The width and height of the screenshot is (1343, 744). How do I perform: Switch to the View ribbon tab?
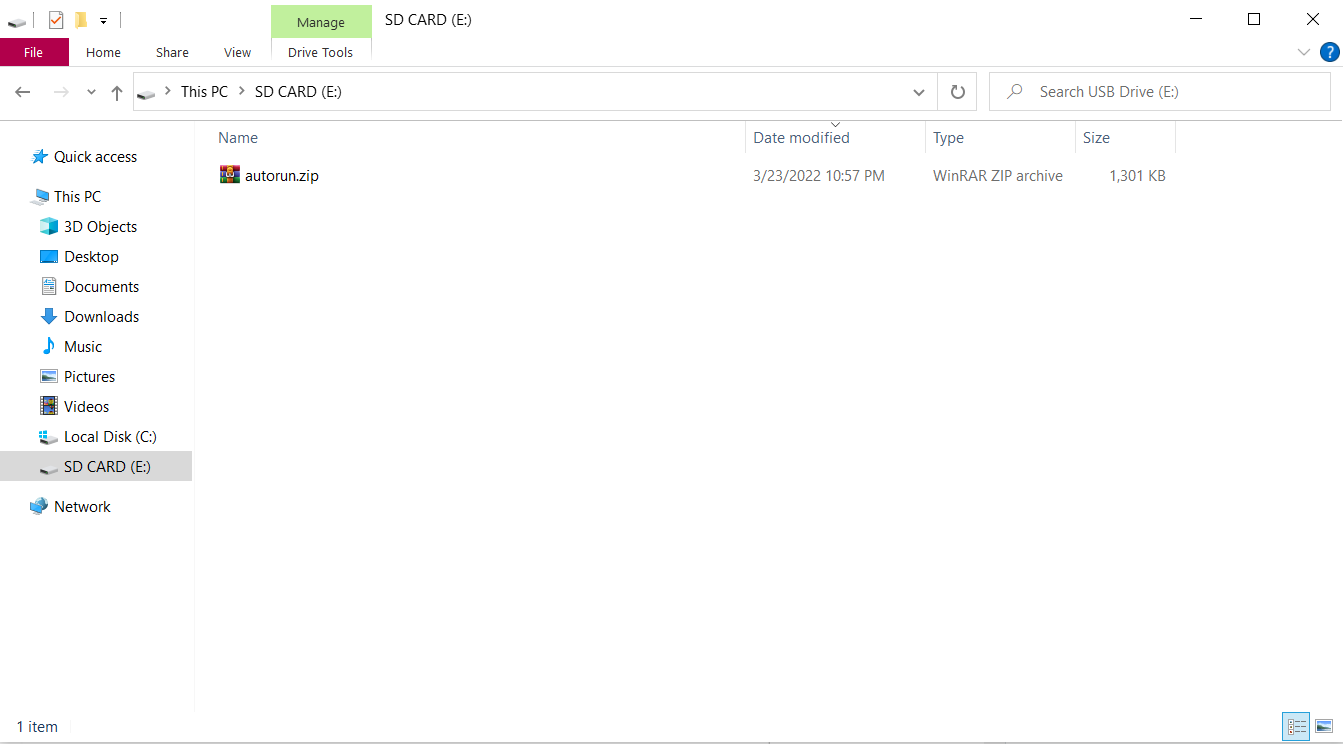(x=237, y=52)
